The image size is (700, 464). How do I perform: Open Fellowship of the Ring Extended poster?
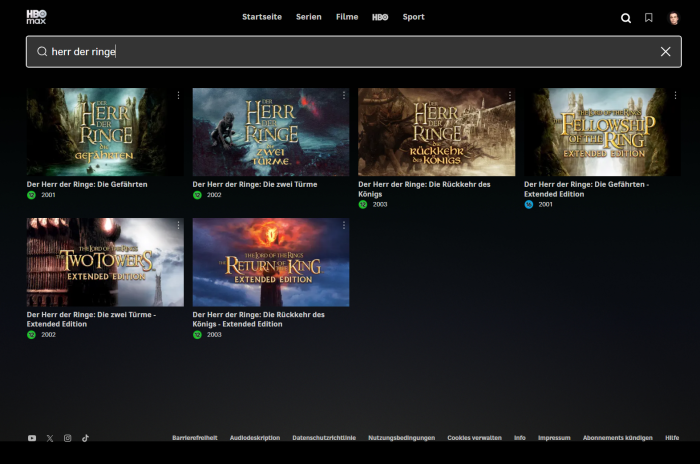(x=602, y=132)
